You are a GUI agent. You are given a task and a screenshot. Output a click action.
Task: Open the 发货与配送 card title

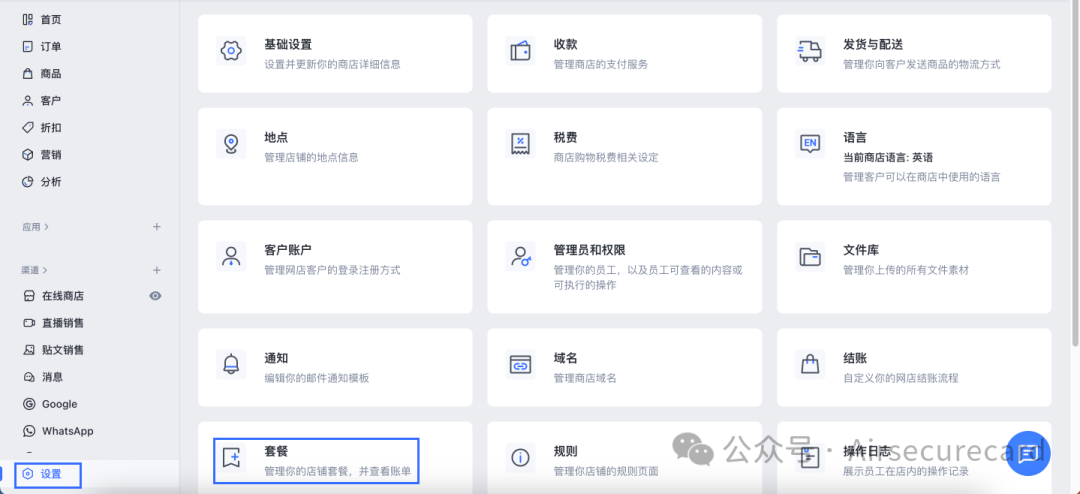(x=873, y=44)
